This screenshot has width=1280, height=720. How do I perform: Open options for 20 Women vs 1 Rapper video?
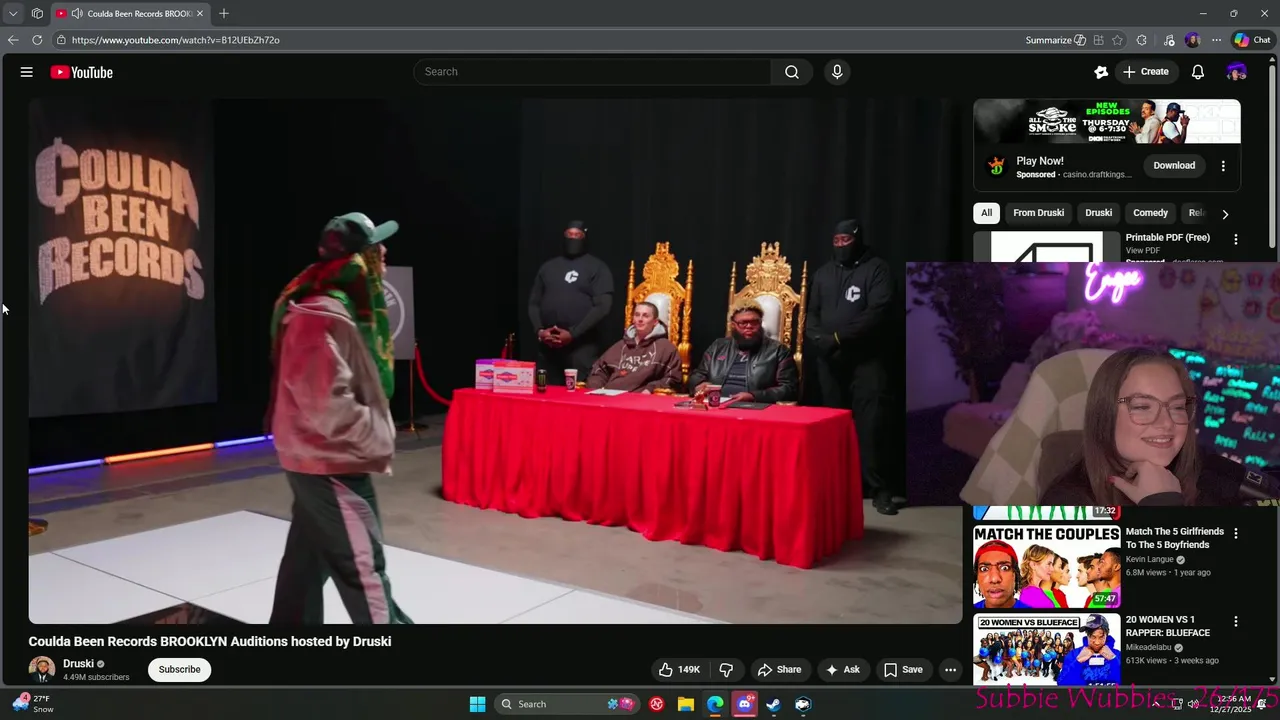coord(1236,621)
